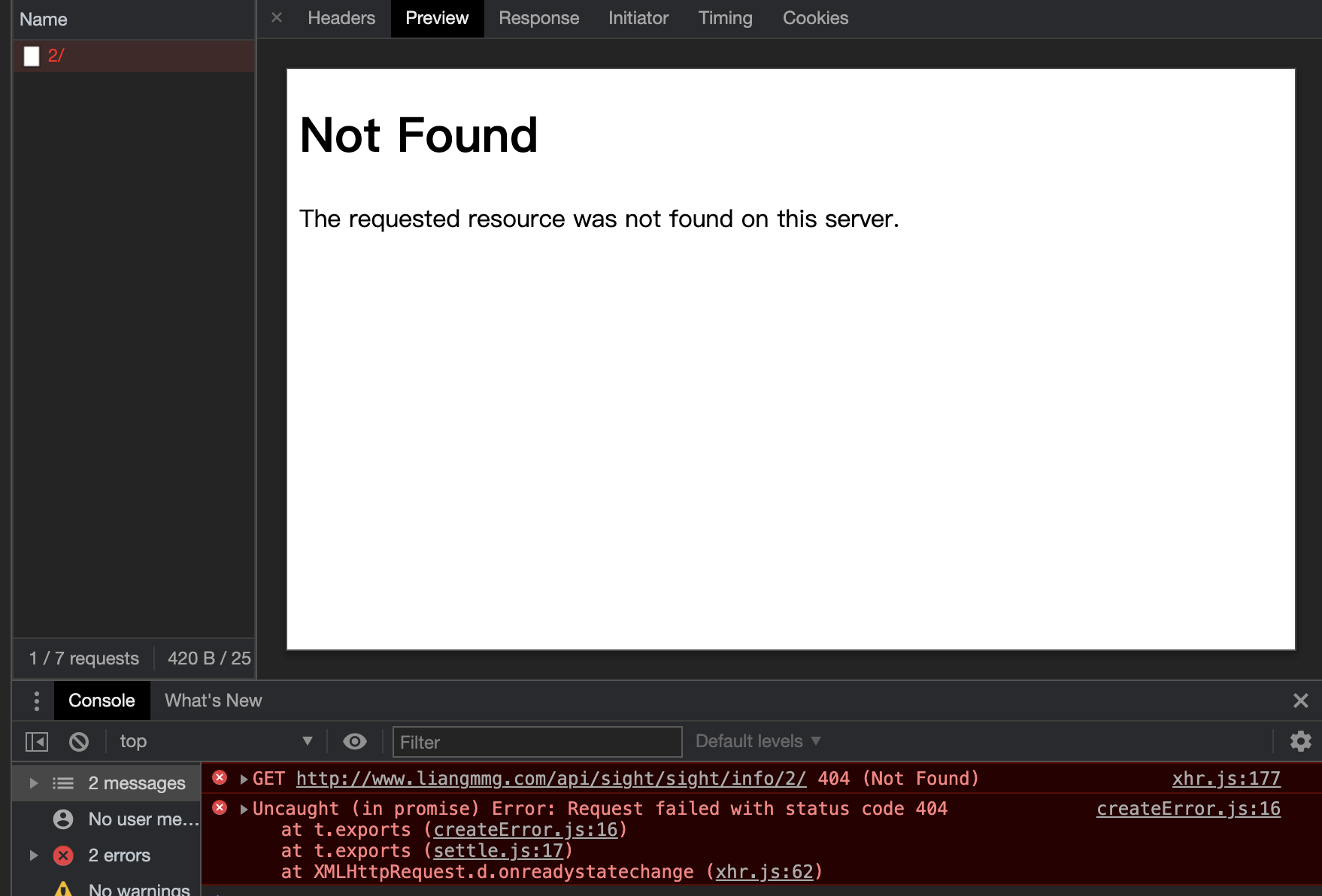Open the settle.js:17 stack trace link
Viewport: 1322px width, 896px height.
coord(498,851)
